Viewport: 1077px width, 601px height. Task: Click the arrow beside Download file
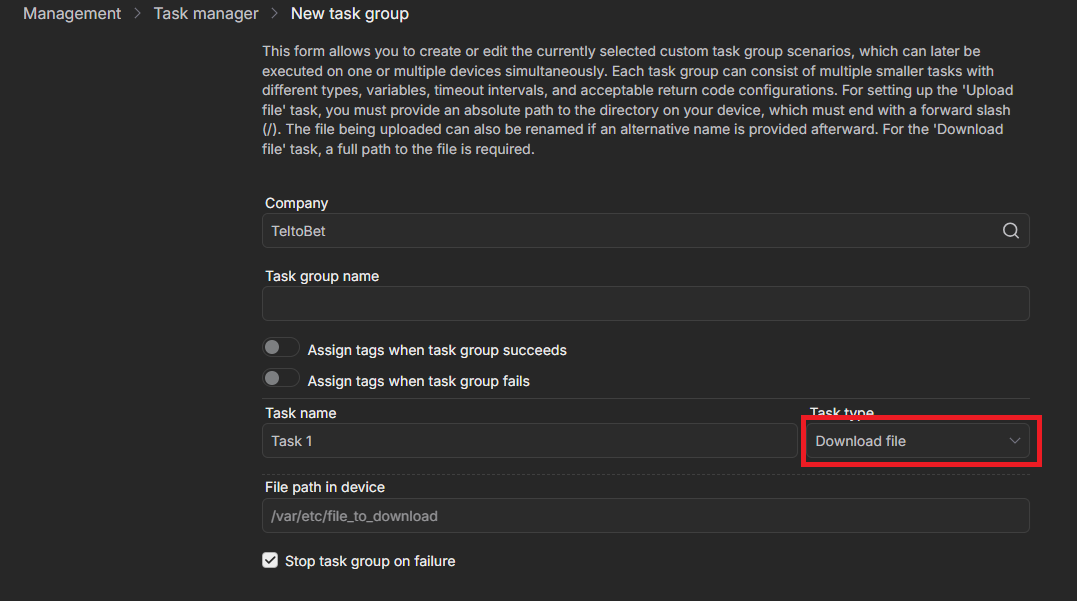coord(1015,441)
